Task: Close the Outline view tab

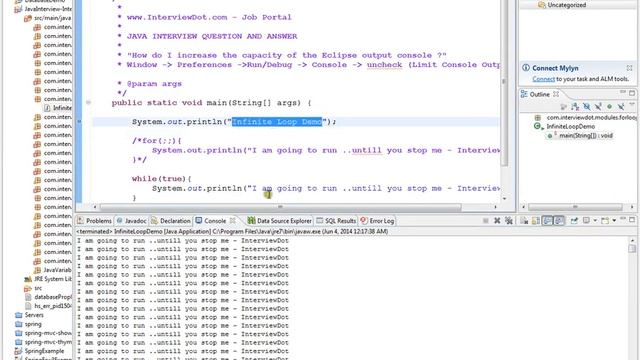Action: point(556,94)
